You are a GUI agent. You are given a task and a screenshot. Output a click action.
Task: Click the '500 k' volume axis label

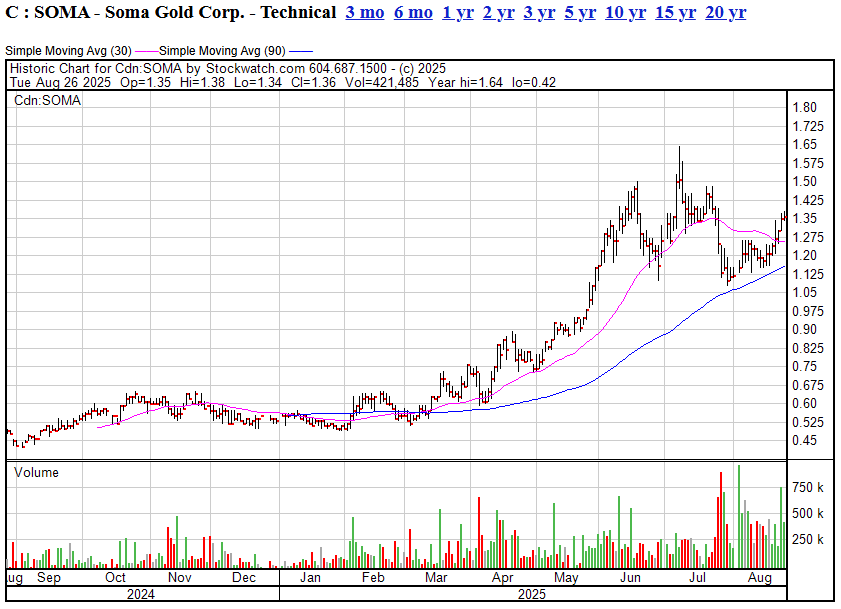(808, 513)
